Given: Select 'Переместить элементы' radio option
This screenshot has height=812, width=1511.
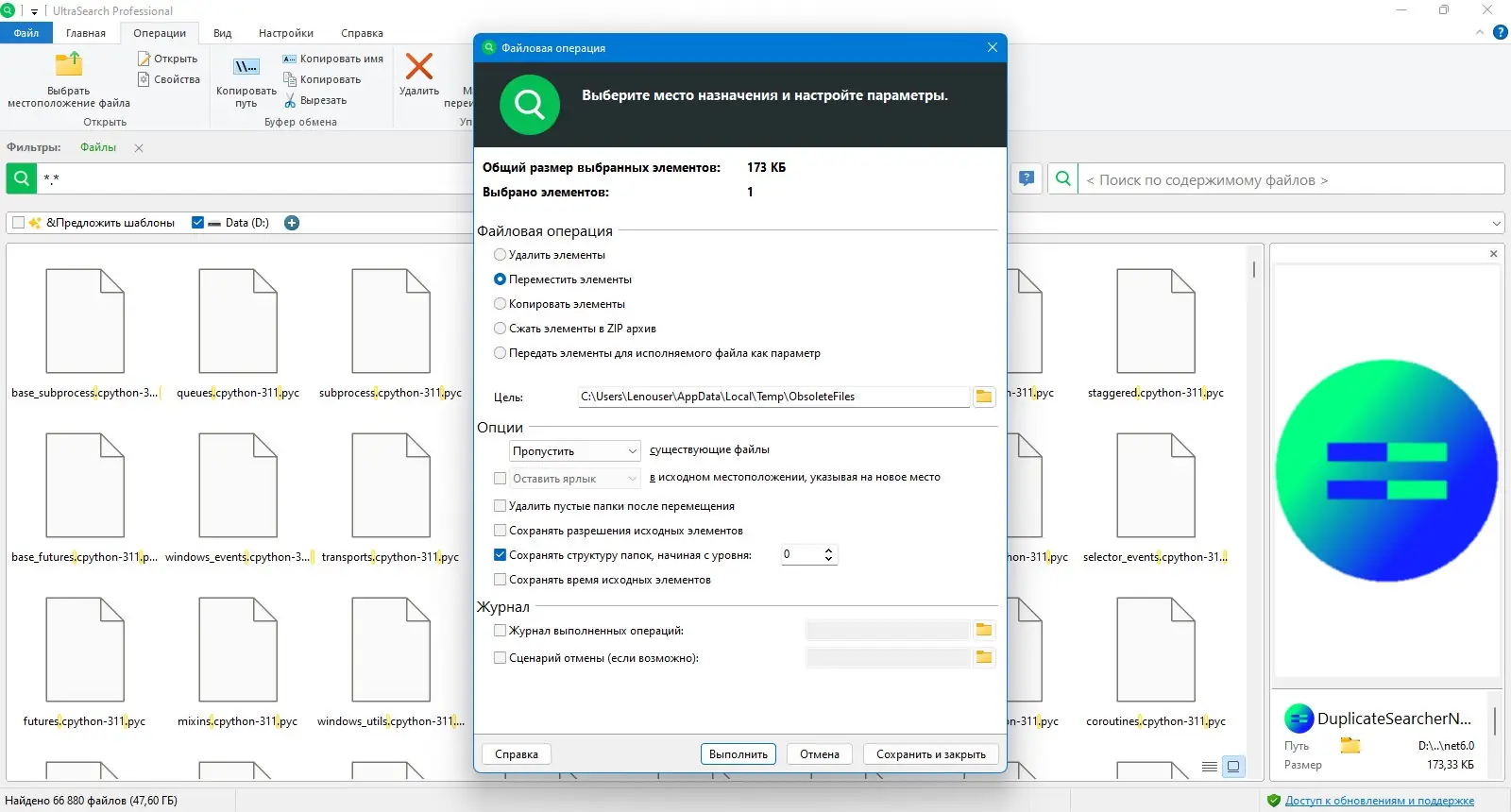Looking at the screenshot, I should pos(501,279).
